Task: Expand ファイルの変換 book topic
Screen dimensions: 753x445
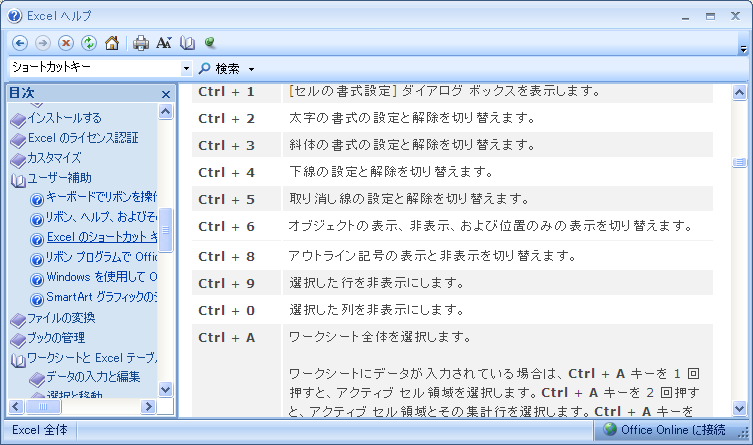Action: tap(61, 318)
